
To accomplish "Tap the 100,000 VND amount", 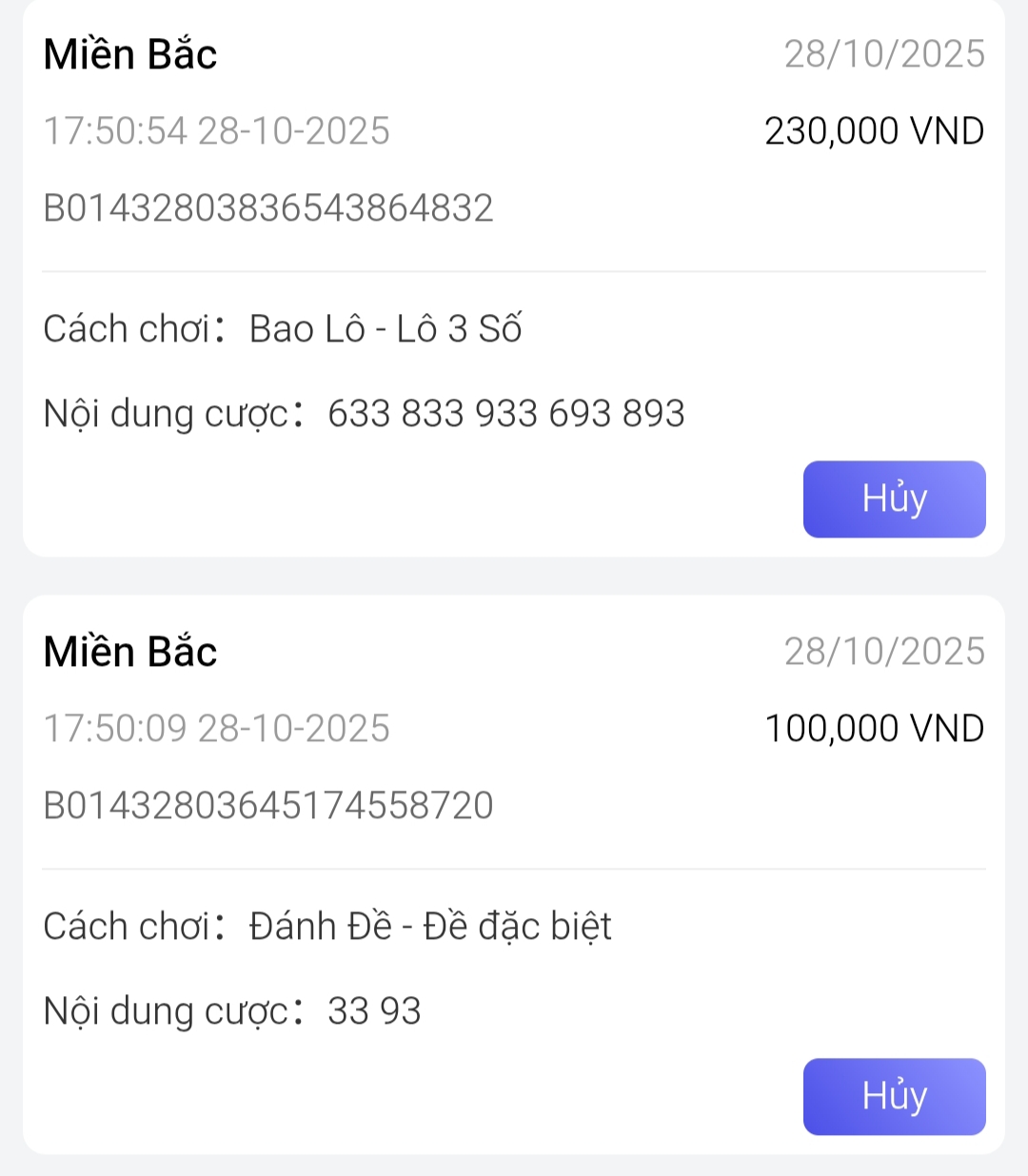I will (x=874, y=729).
